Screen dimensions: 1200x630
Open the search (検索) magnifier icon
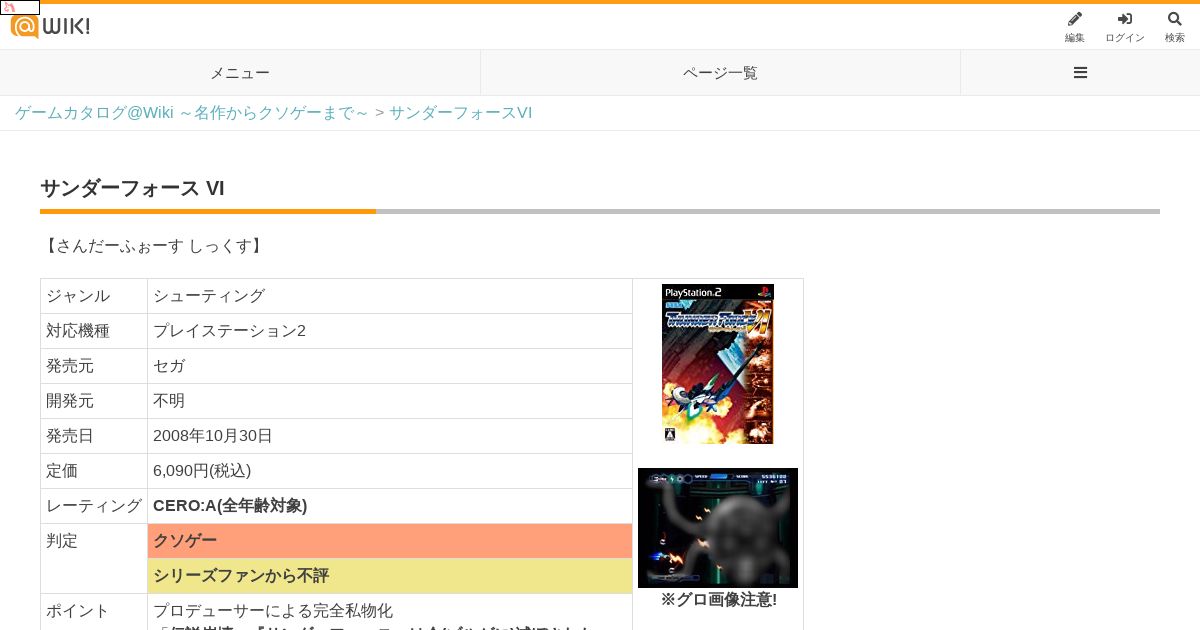(1175, 27)
